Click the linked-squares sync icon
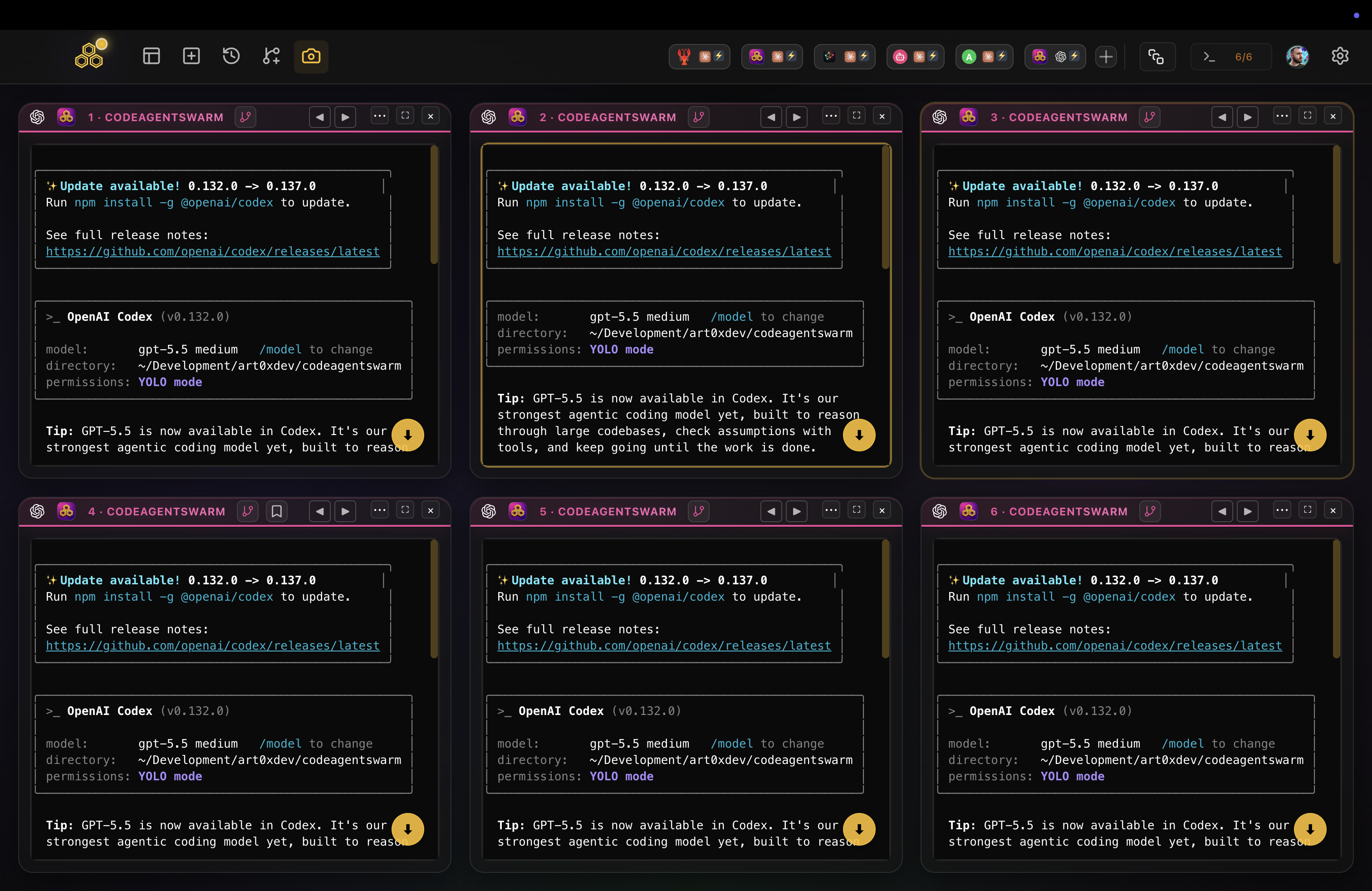 [x=1156, y=56]
